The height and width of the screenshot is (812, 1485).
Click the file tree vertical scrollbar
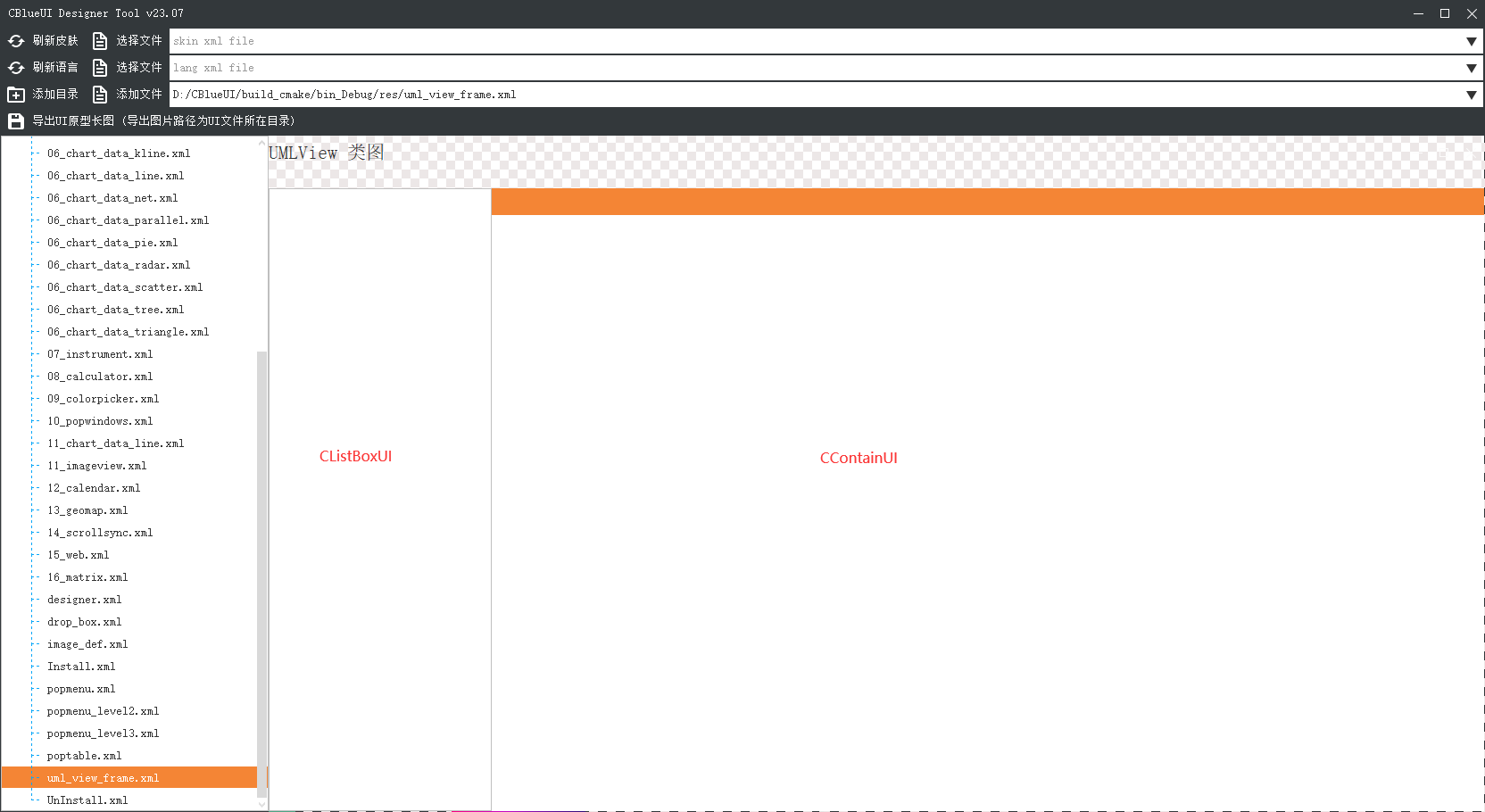pyautogui.click(x=261, y=571)
